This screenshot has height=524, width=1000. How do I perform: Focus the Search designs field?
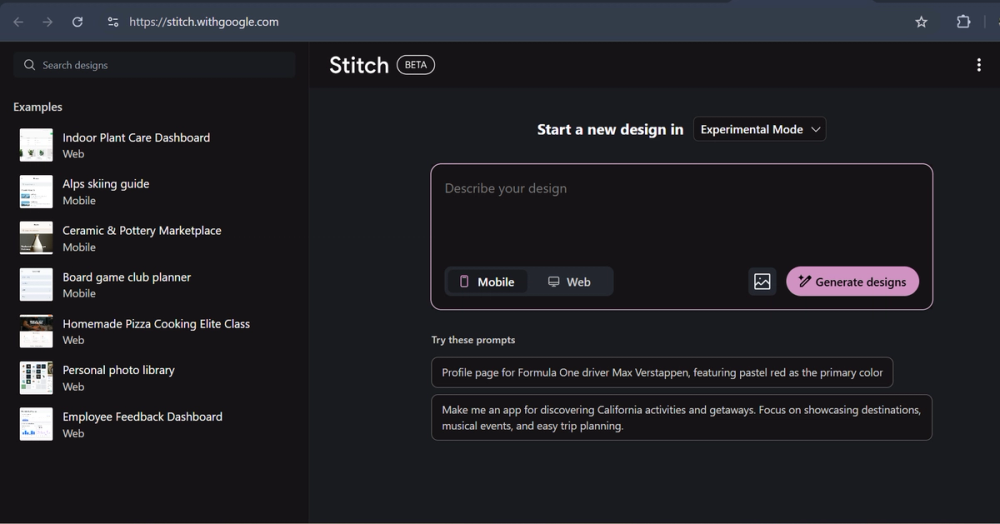click(154, 65)
